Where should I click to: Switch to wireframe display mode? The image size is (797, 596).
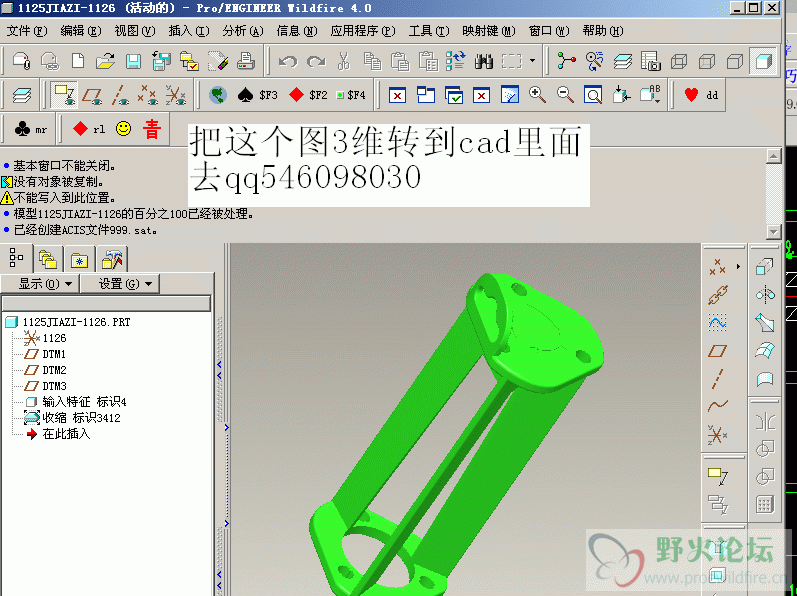[679, 61]
